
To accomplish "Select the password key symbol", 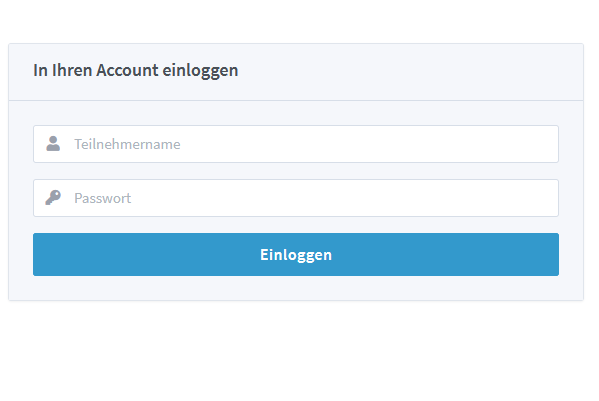I will coord(53,197).
